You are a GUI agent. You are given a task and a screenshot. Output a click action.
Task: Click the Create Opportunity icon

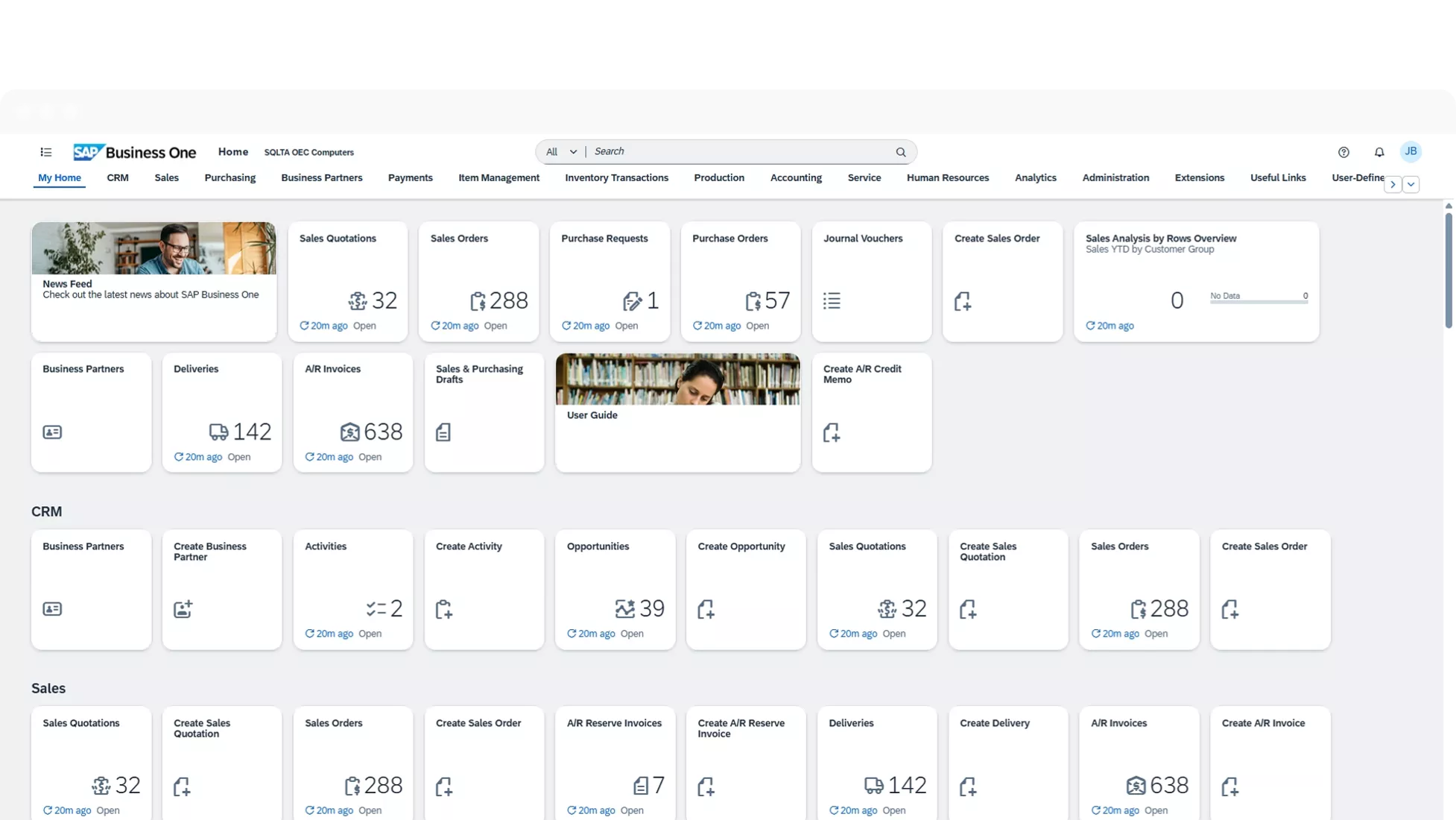click(706, 609)
